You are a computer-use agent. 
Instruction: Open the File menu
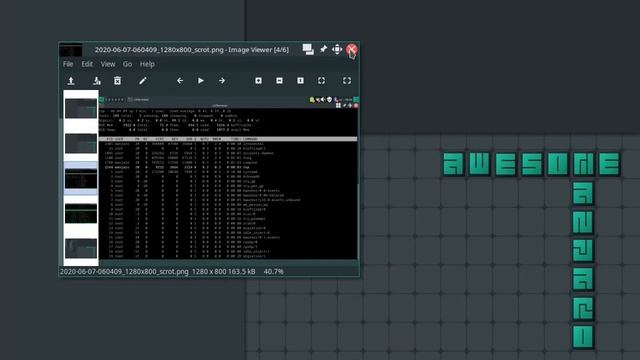[x=68, y=64]
